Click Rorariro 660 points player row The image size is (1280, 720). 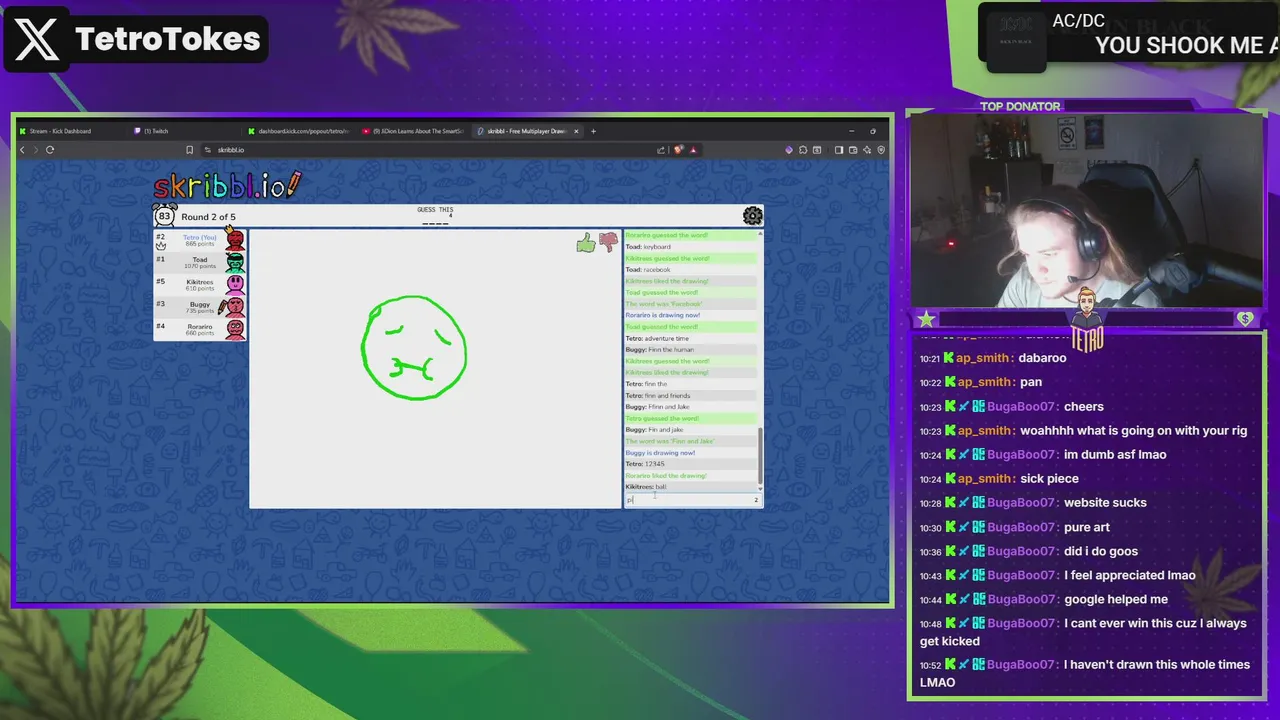200,329
